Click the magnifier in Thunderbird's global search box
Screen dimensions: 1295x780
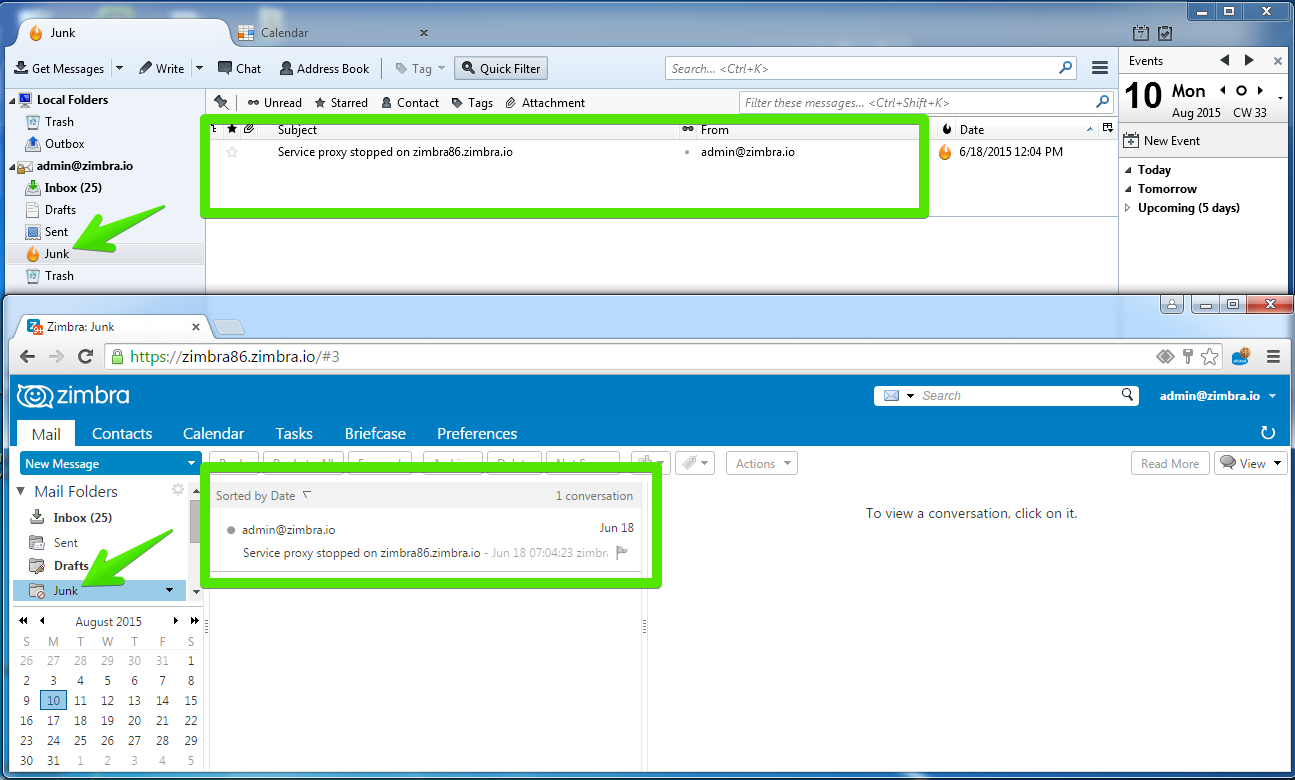pos(1066,68)
